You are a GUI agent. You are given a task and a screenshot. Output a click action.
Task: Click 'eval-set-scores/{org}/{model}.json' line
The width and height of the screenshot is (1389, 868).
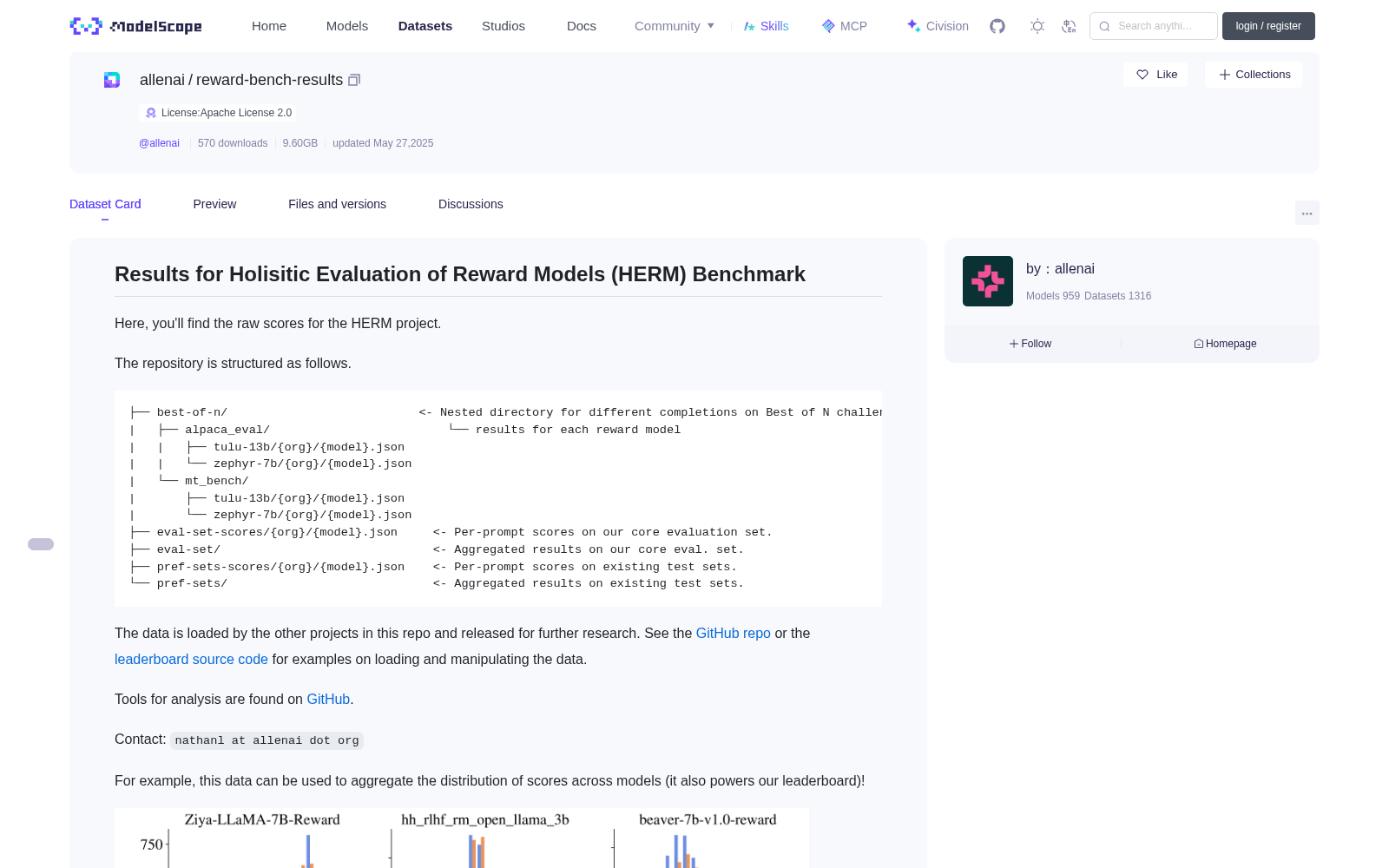point(277,532)
